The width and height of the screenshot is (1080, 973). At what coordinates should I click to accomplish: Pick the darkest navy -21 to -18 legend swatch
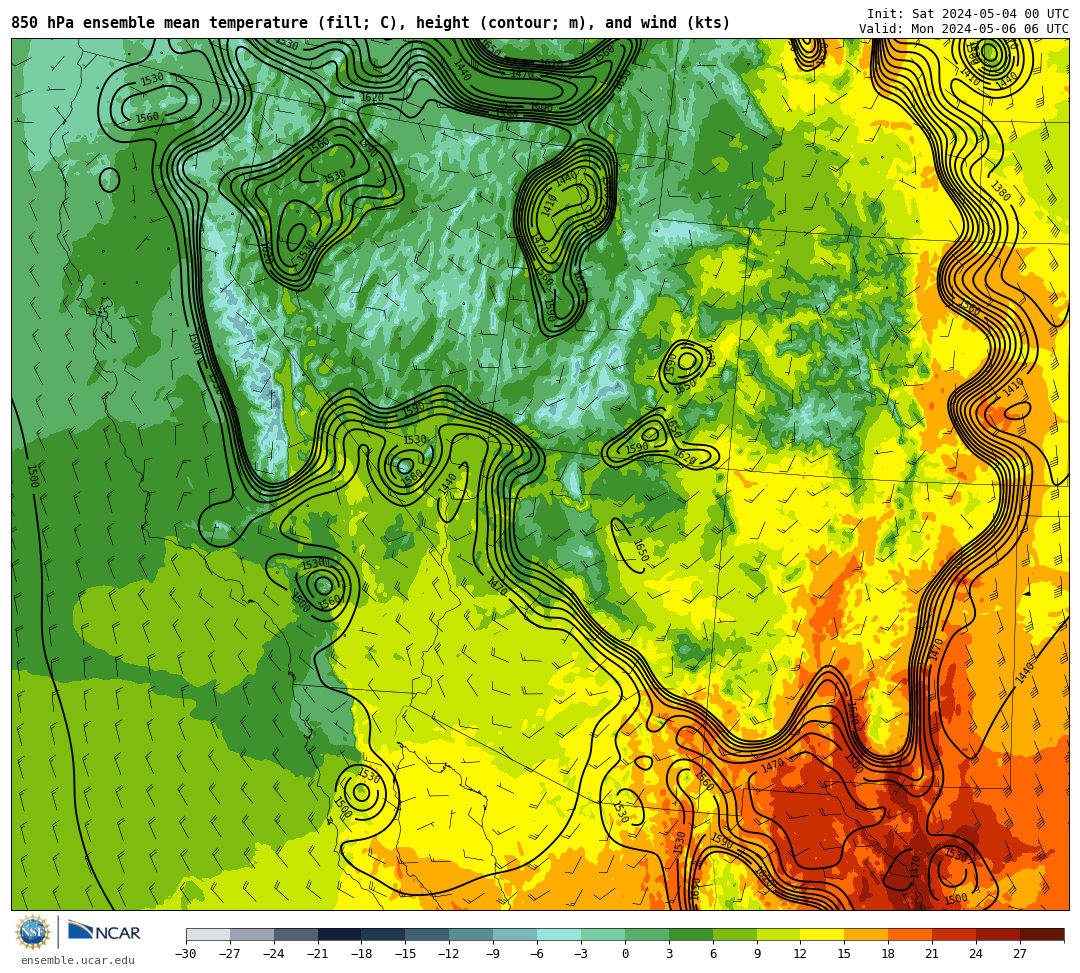click(x=340, y=934)
